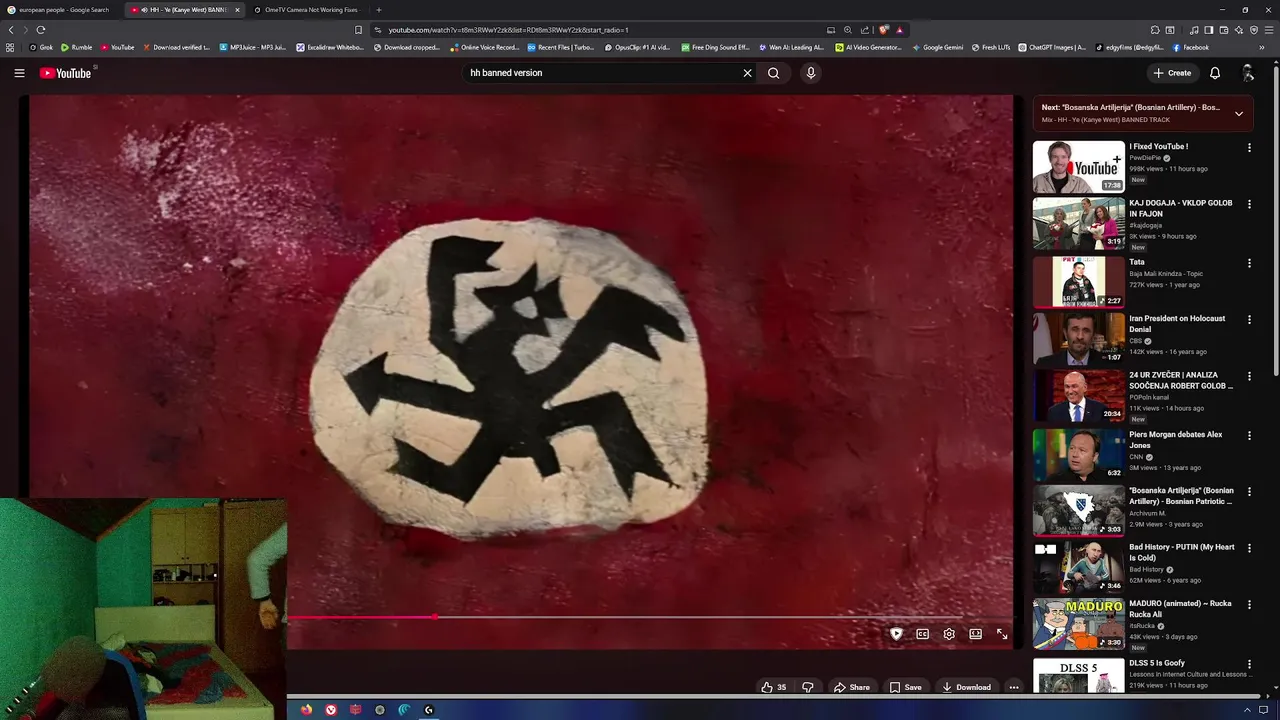This screenshot has height=720, width=1280.
Task: Open video player settings gear
Action: tap(949, 634)
